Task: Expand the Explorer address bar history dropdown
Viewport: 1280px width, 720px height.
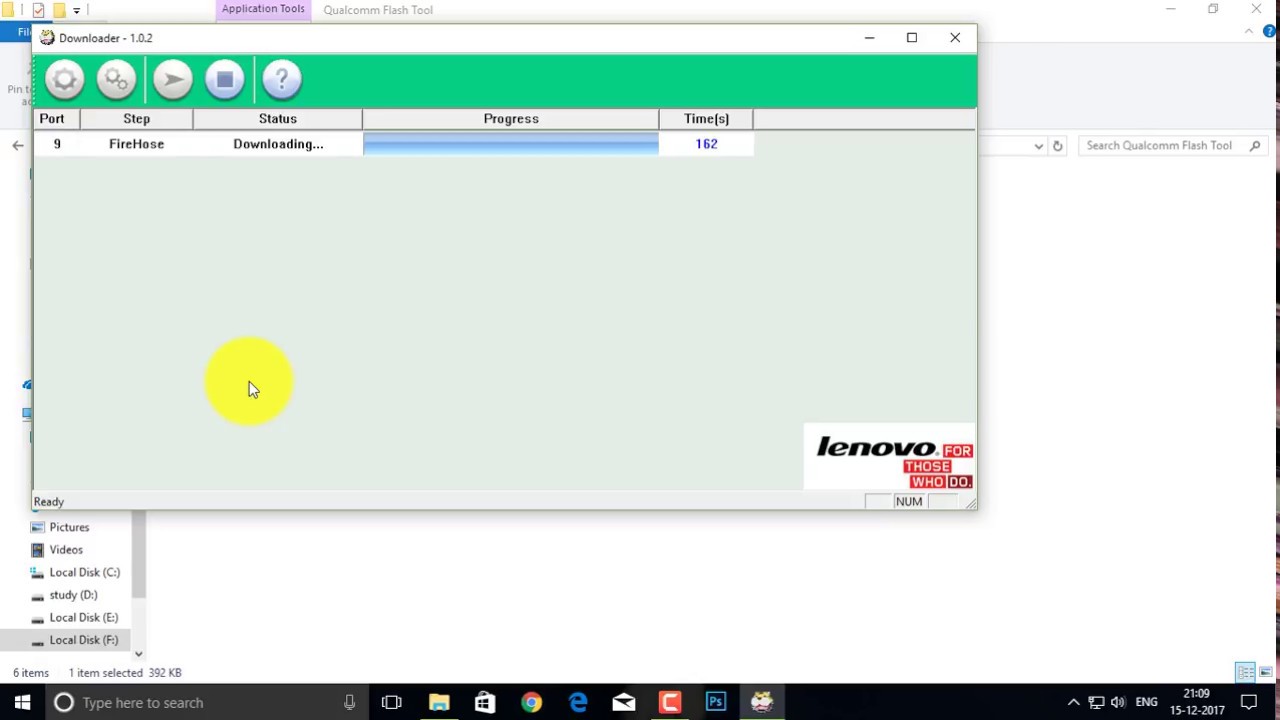Action: (1038, 146)
